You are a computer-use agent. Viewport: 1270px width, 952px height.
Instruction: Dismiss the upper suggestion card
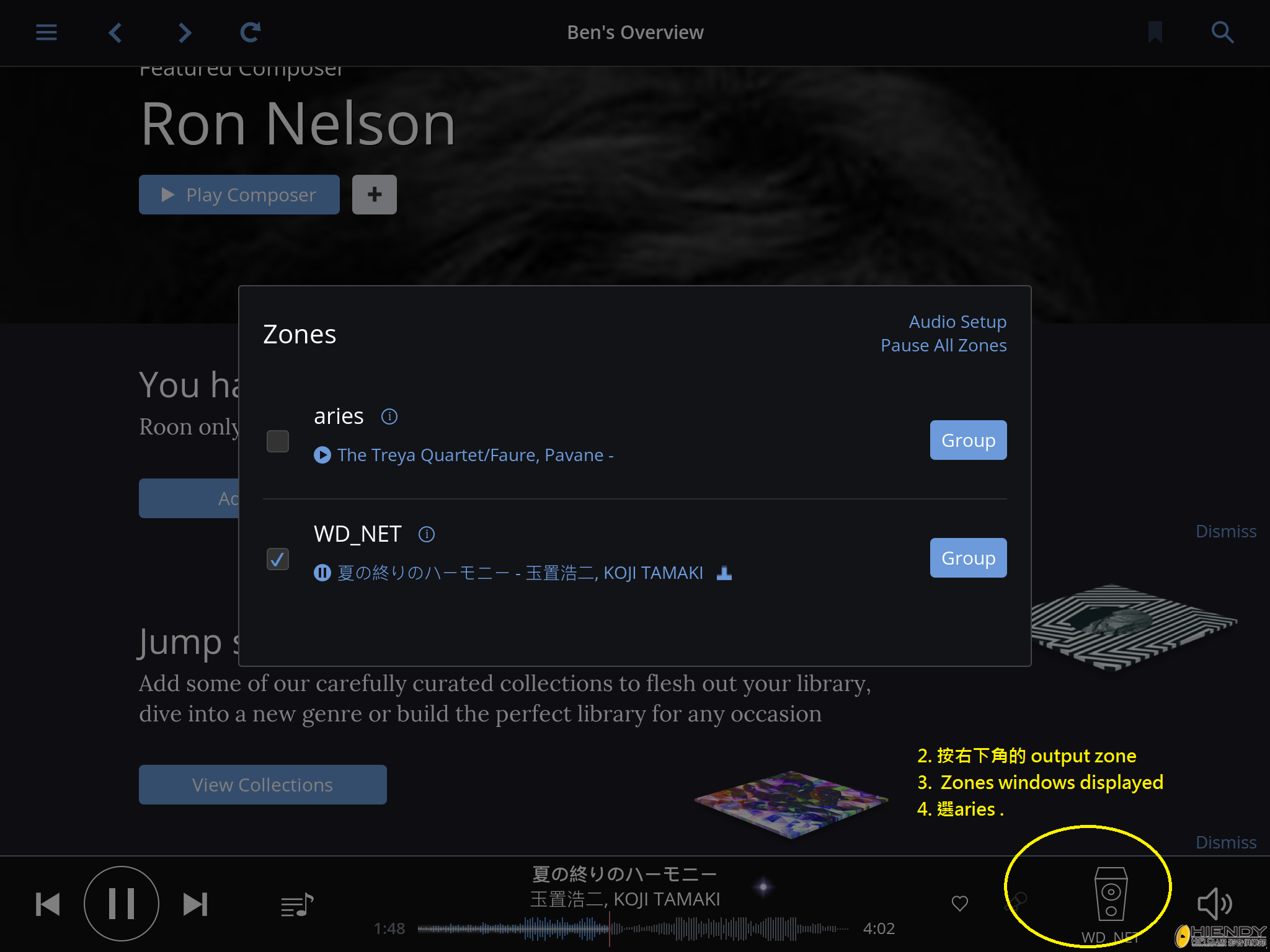click(x=1226, y=531)
